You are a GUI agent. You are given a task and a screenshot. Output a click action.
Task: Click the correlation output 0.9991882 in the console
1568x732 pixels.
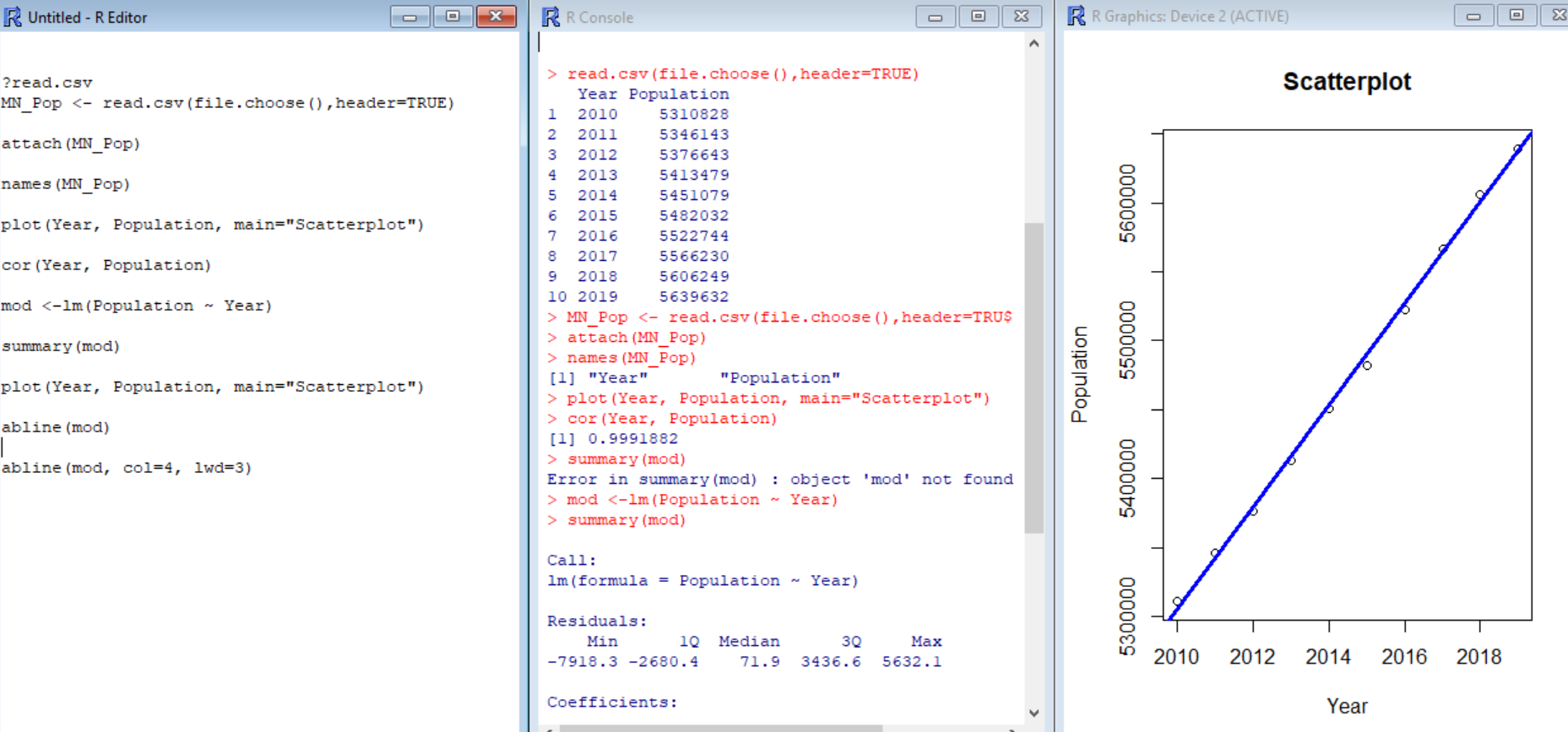pos(633,439)
